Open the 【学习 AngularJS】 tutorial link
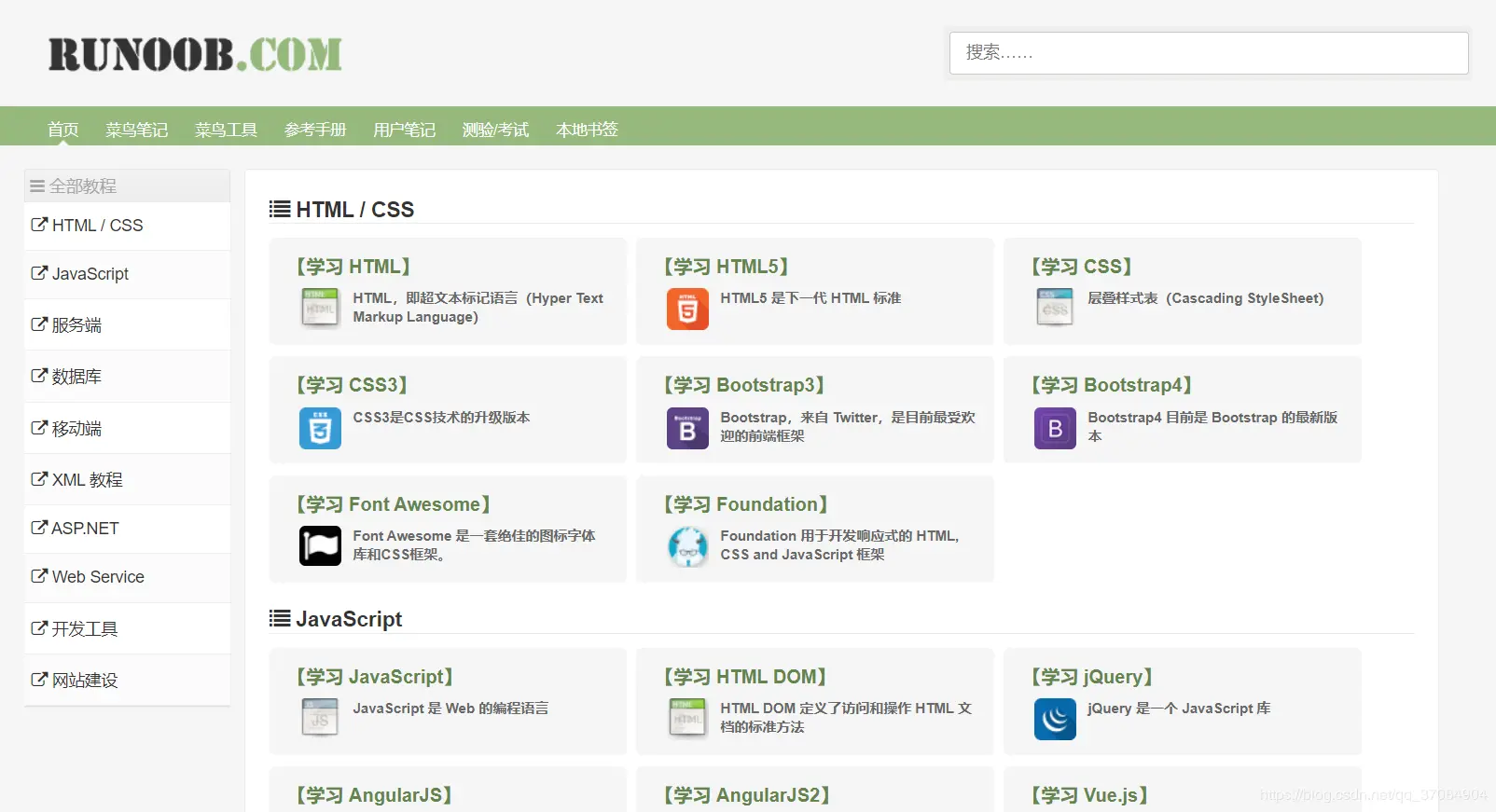The image size is (1496, 812). [x=374, y=795]
